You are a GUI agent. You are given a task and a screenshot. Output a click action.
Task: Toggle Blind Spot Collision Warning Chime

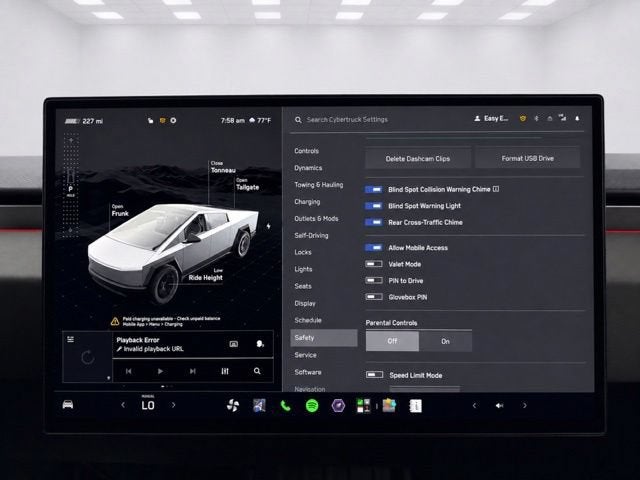pyautogui.click(x=373, y=189)
